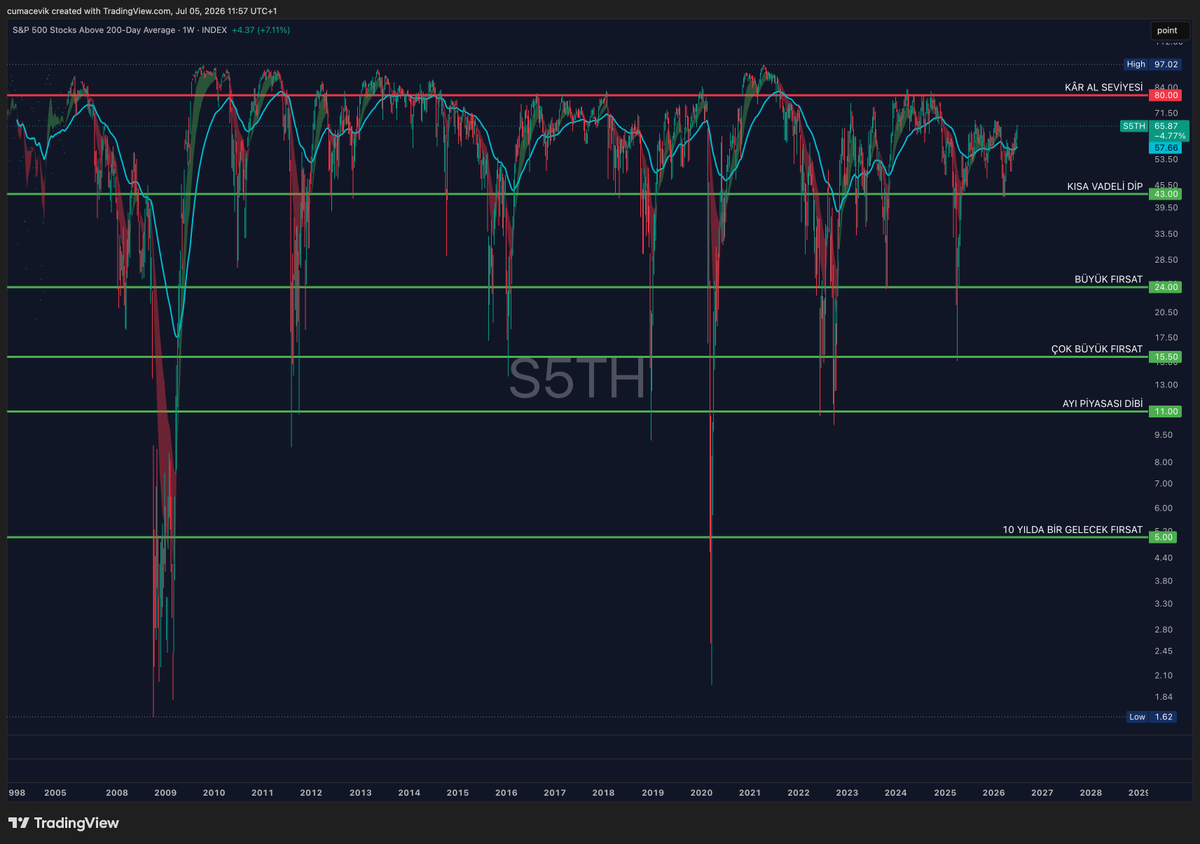Click the 2.45 value on price axis
This screenshot has width=1200, height=844.
point(1163,651)
